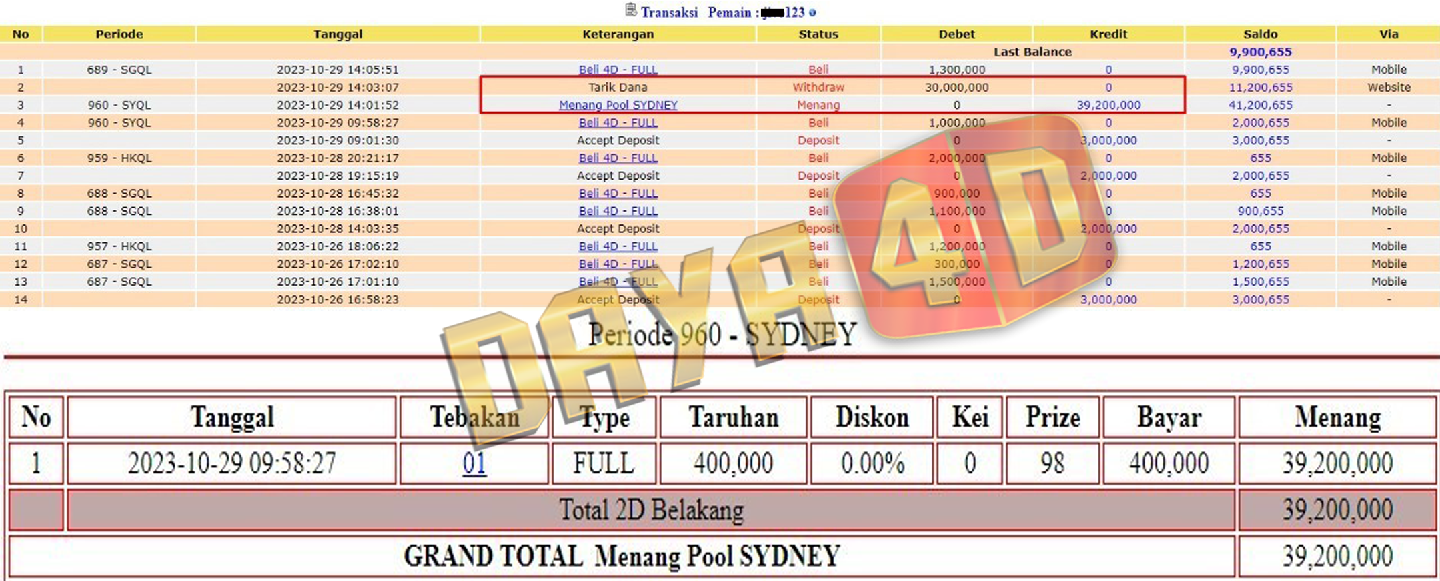The image size is (1440, 581).
Task: Click the Last Balance value 9,900,655
Action: 1259,52
